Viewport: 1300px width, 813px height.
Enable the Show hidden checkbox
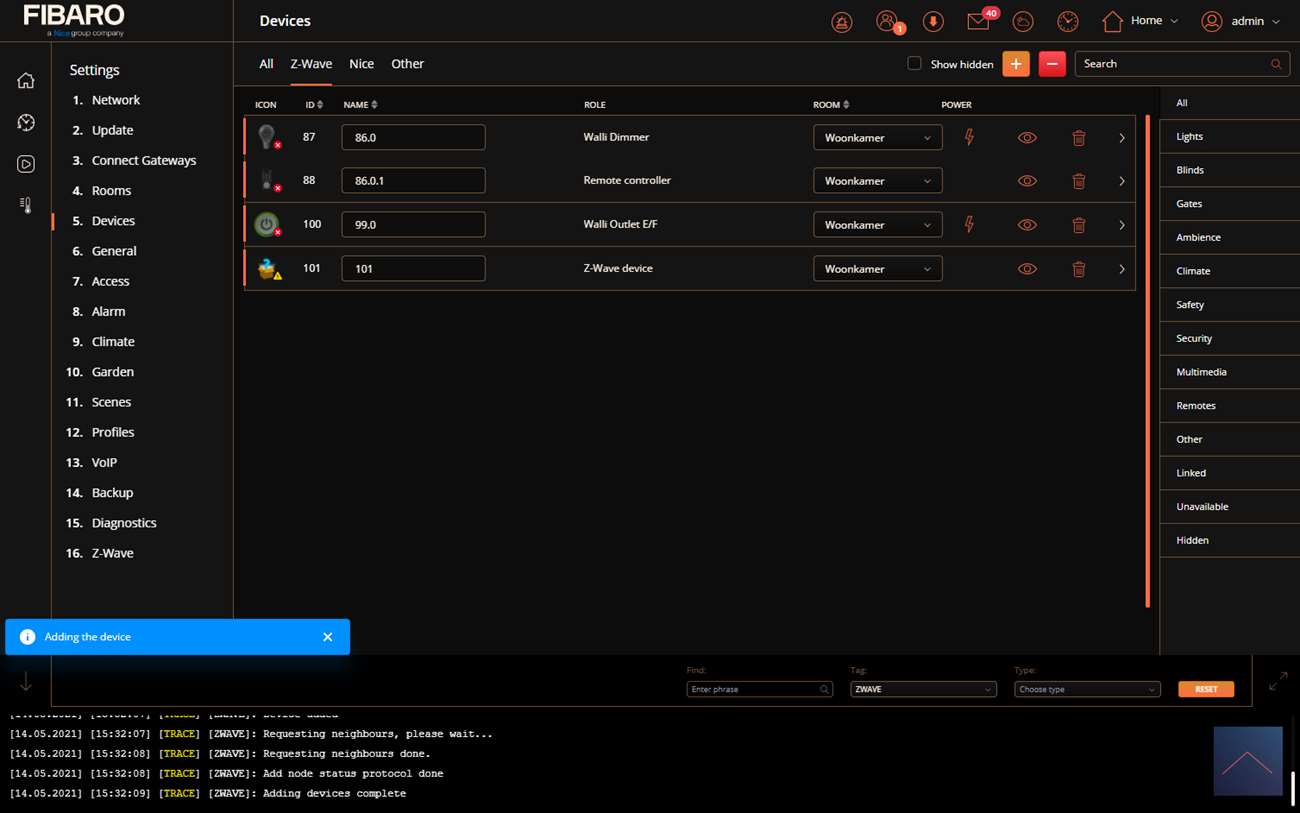pos(914,64)
